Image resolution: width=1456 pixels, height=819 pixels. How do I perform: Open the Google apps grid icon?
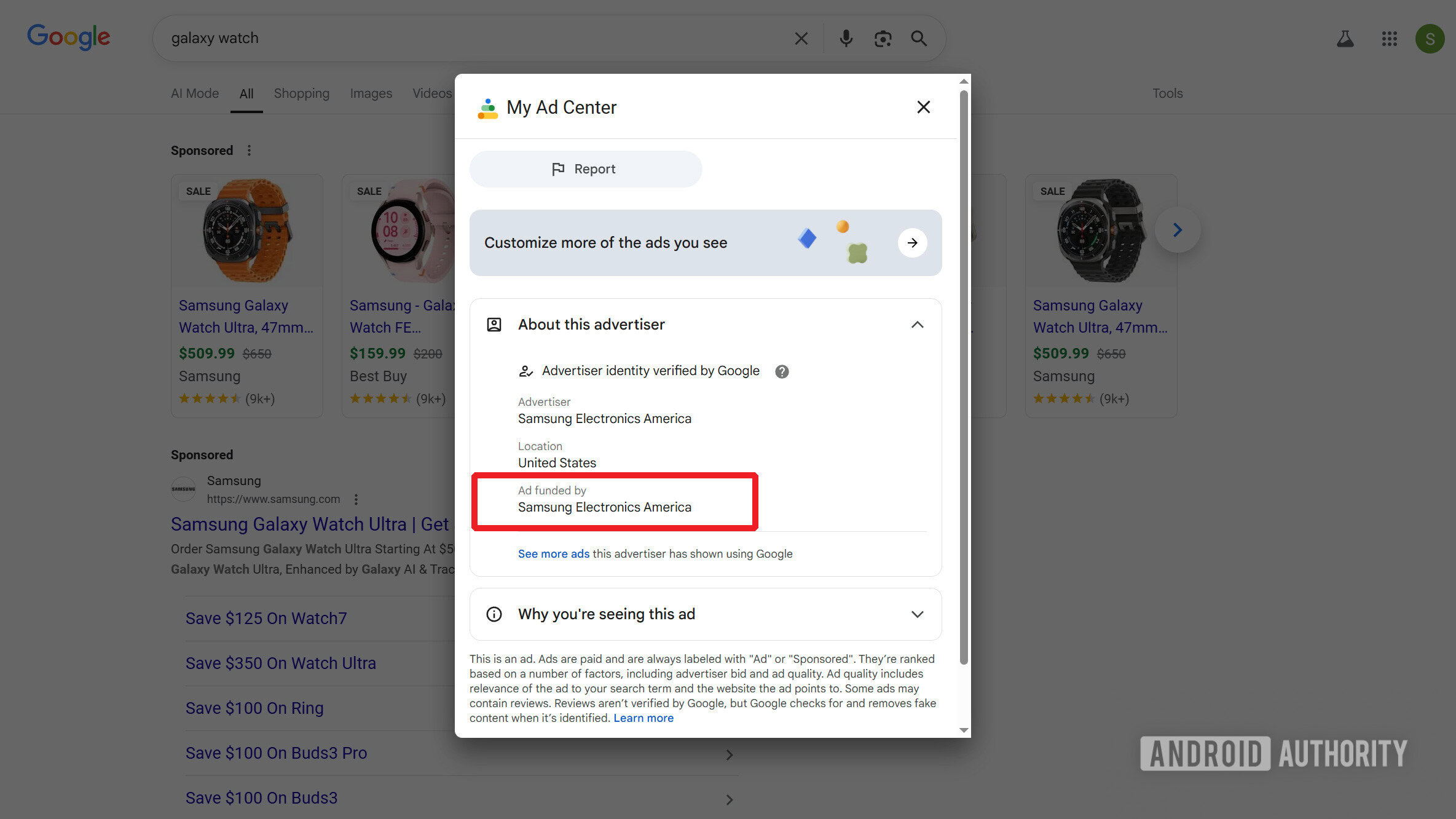point(1389,39)
